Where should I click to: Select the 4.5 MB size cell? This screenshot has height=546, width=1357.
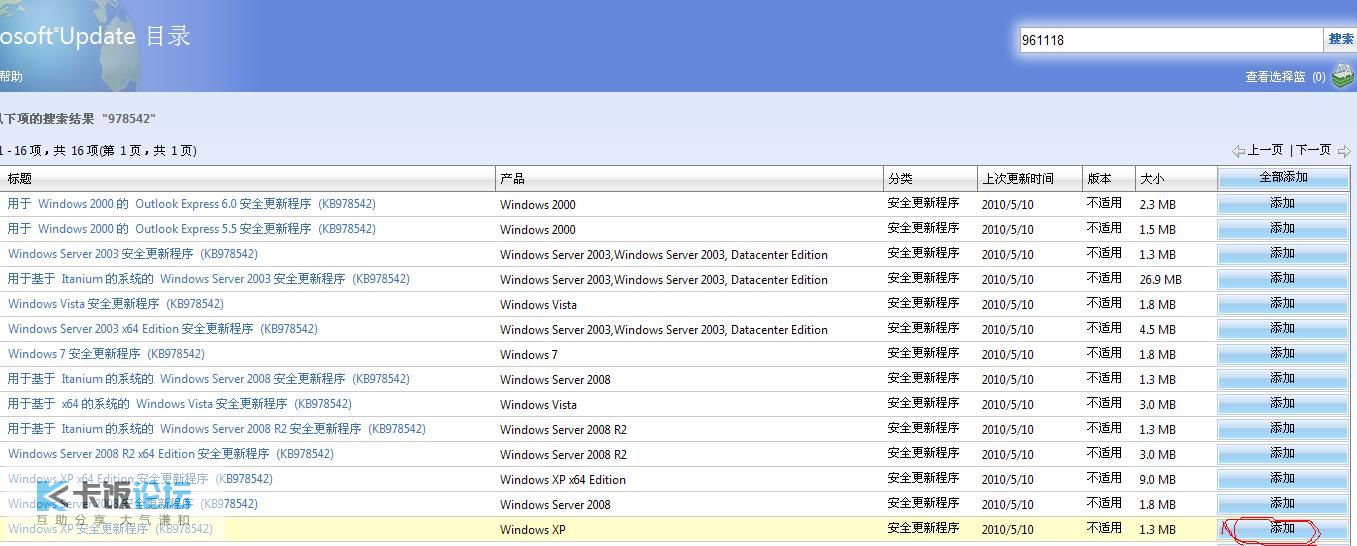tap(1158, 330)
